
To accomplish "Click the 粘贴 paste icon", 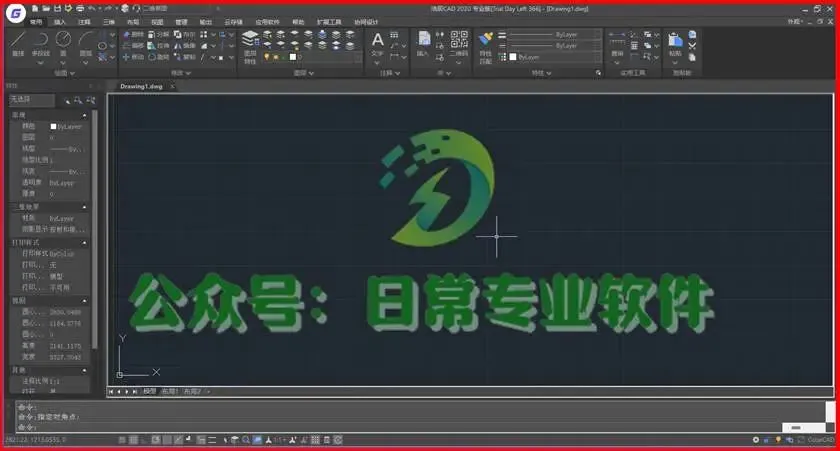I will (x=675, y=44).
